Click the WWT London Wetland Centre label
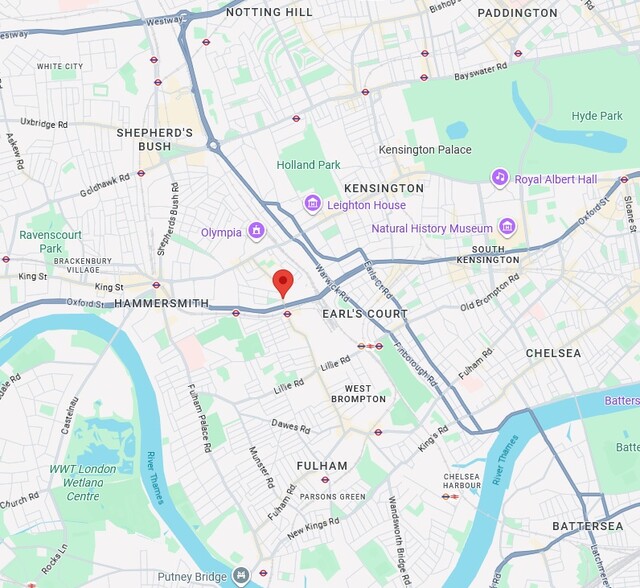The image size is (640, 588). (83, 483)
